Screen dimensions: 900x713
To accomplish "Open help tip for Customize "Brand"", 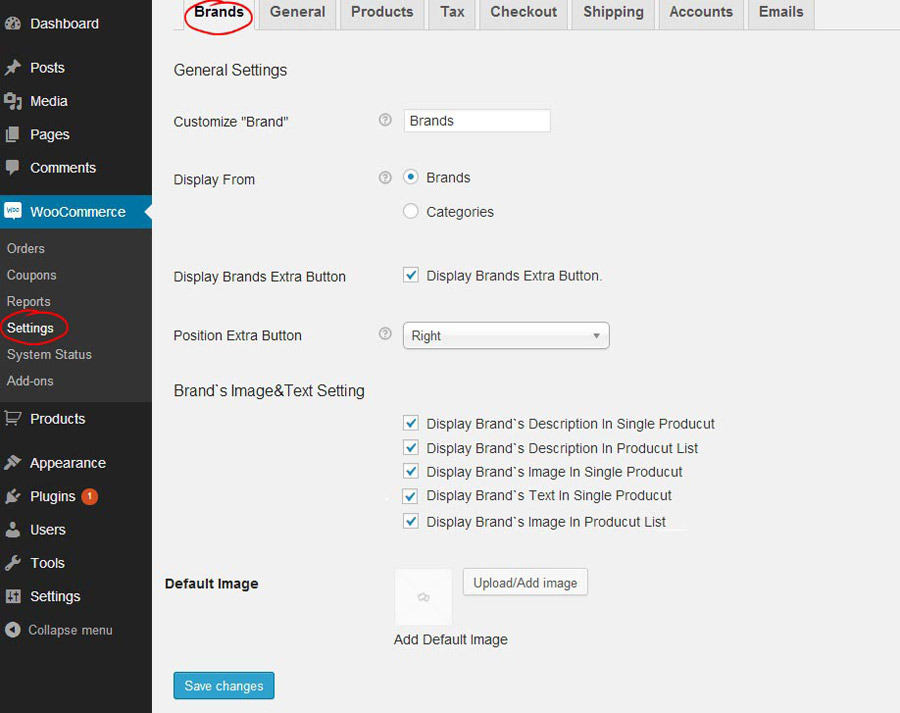I will click(385, 119).
